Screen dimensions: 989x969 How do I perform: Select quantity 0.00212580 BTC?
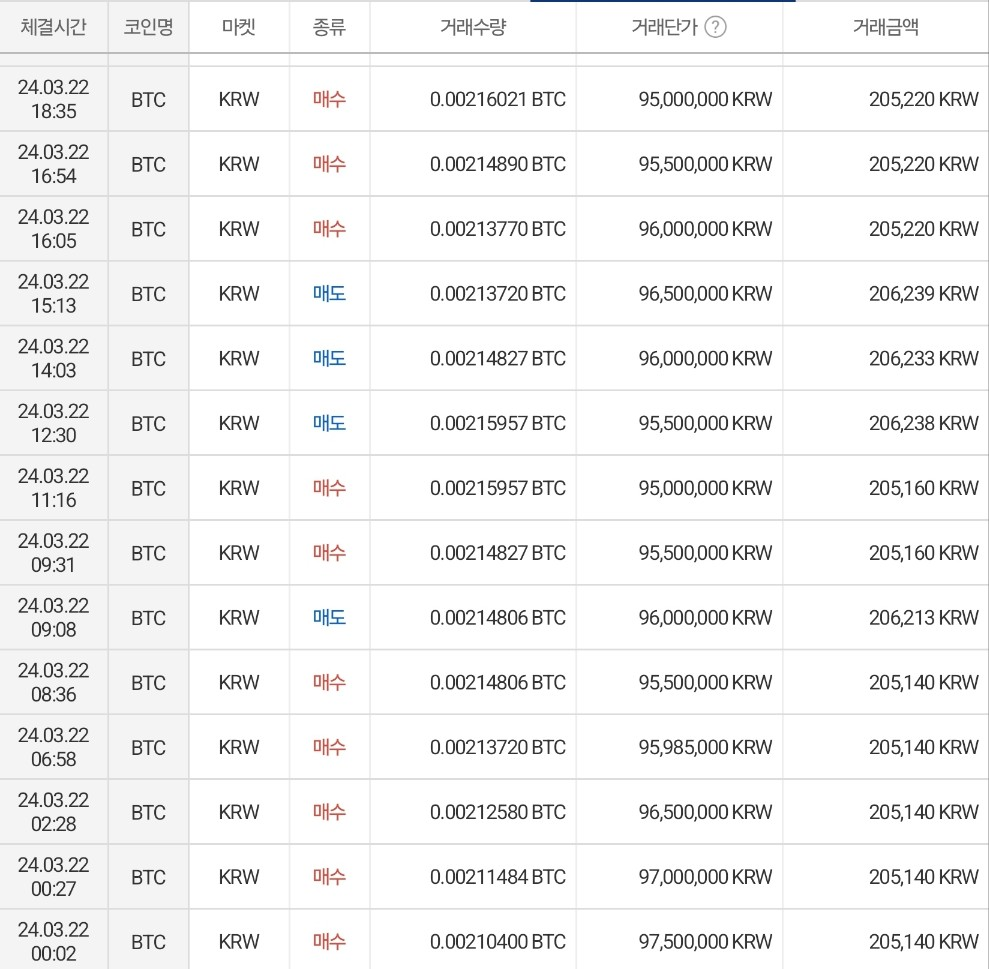coord(498,812)
